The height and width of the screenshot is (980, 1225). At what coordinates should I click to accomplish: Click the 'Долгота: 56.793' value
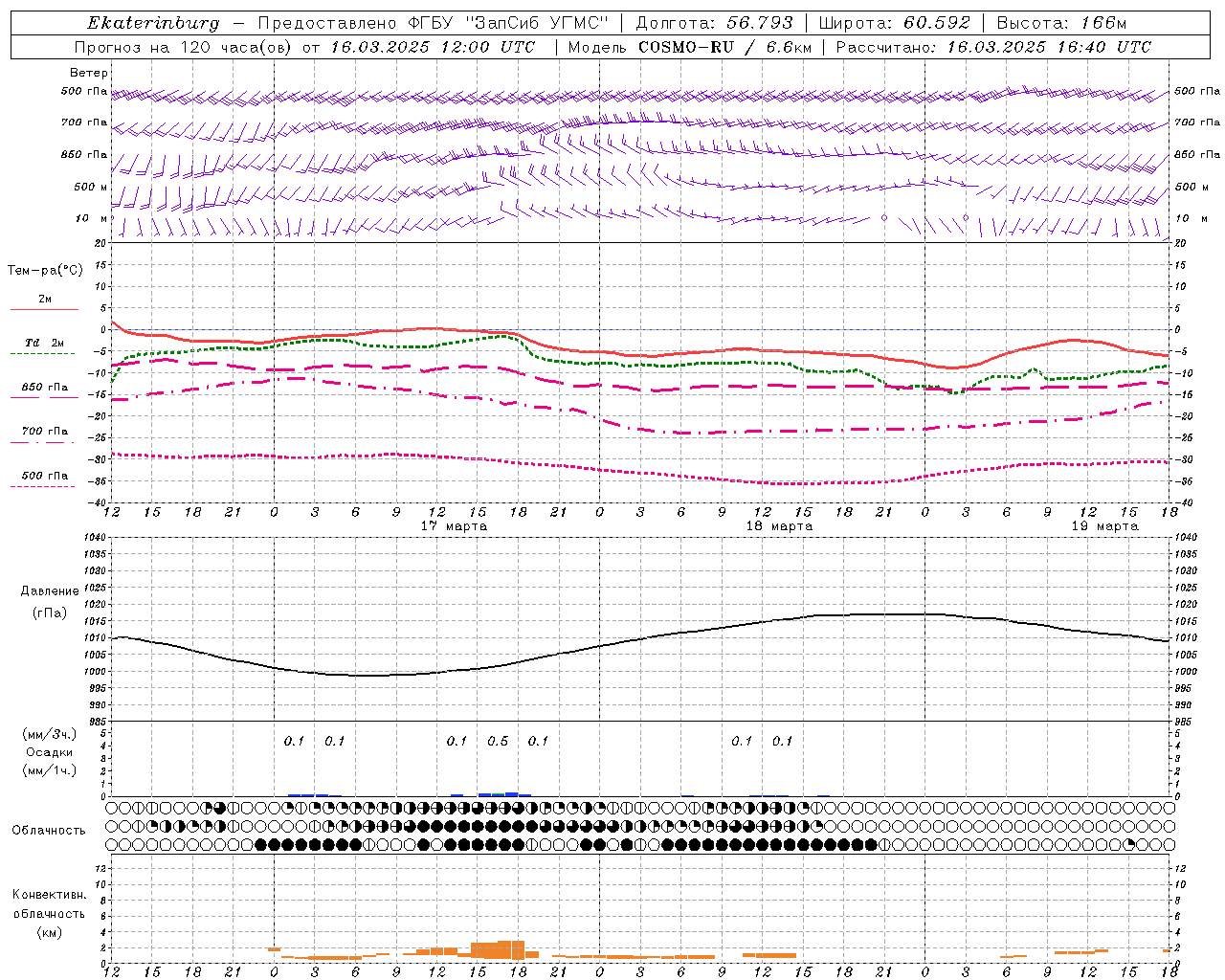(x=714, y=23)
